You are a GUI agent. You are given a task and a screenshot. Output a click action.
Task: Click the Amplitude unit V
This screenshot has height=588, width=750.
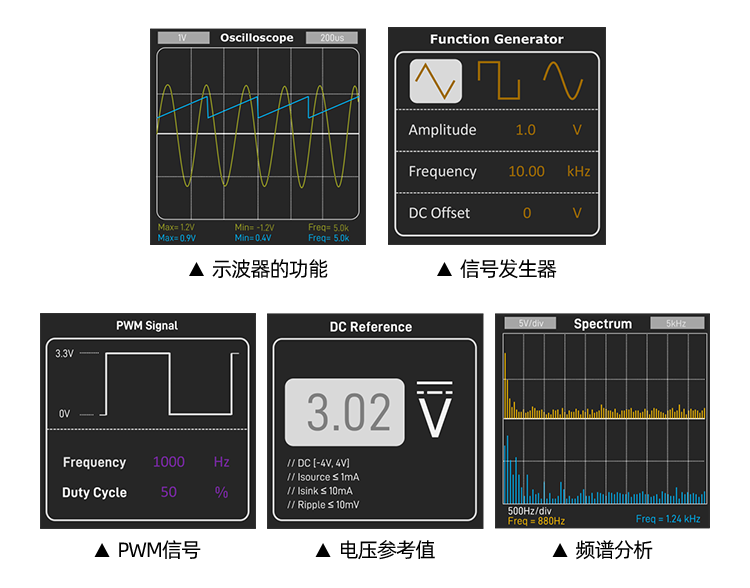click(x=577, y=130)
